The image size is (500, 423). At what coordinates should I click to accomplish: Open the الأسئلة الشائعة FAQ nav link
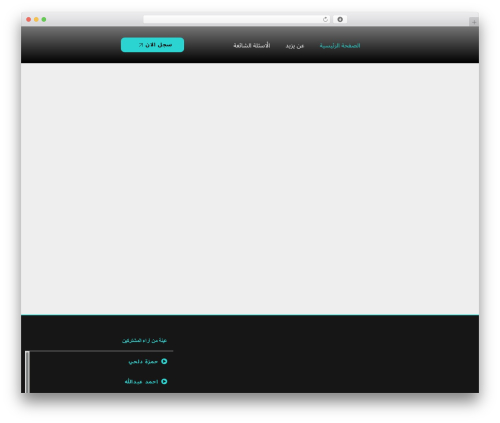pos(252,45)
